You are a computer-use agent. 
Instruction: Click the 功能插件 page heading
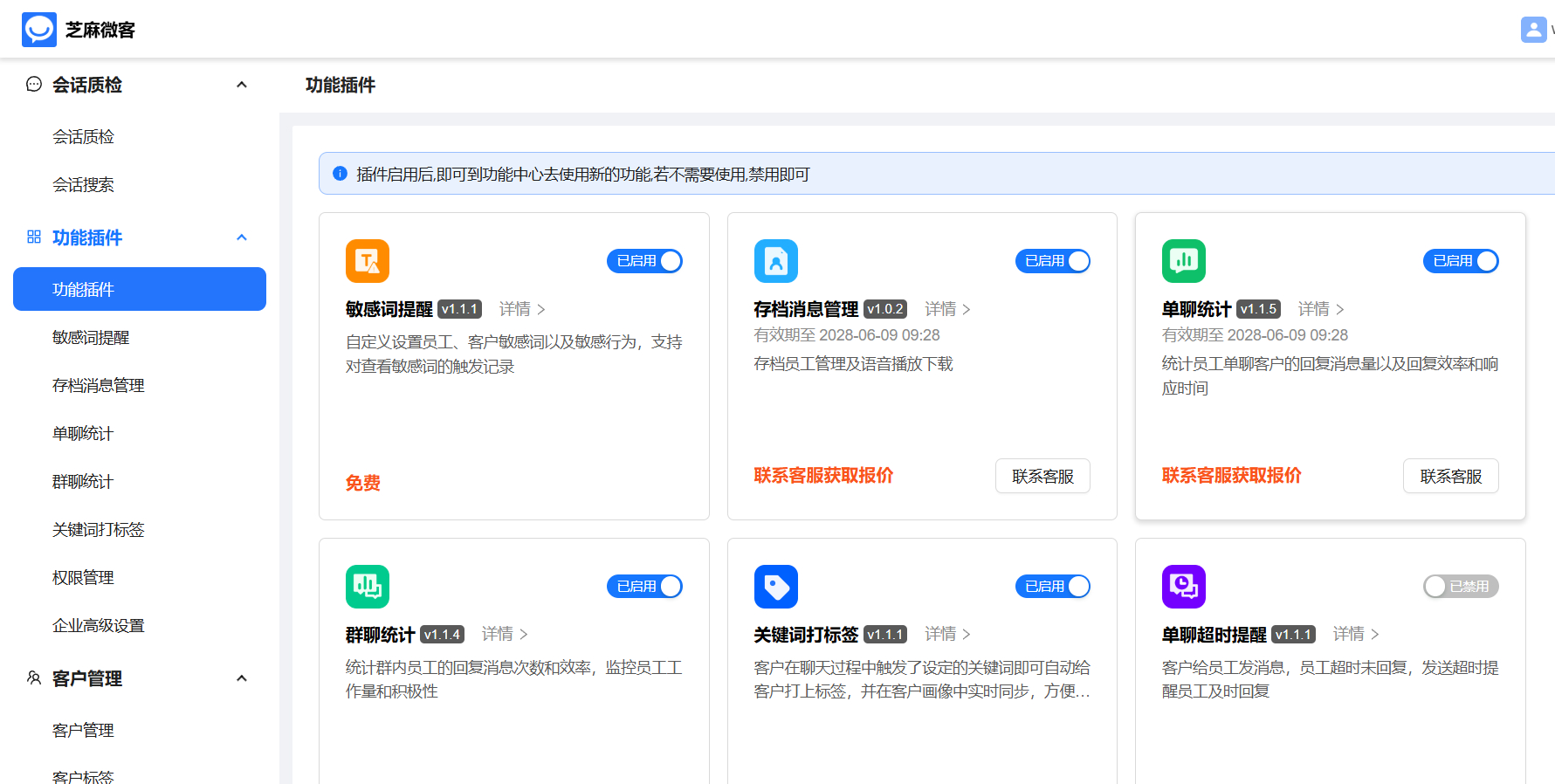341,85
